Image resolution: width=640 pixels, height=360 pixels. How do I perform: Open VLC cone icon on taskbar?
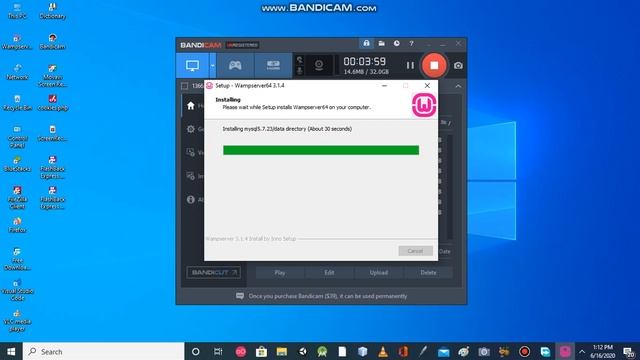pyautogui.click(x=383, y=351)
